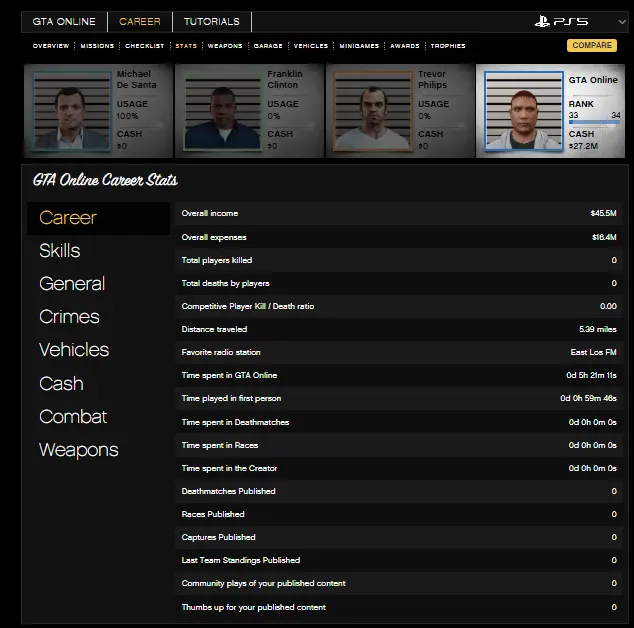Click the rank 33 to 34 progress bar

pyautogui.click(x=594, y=122)
